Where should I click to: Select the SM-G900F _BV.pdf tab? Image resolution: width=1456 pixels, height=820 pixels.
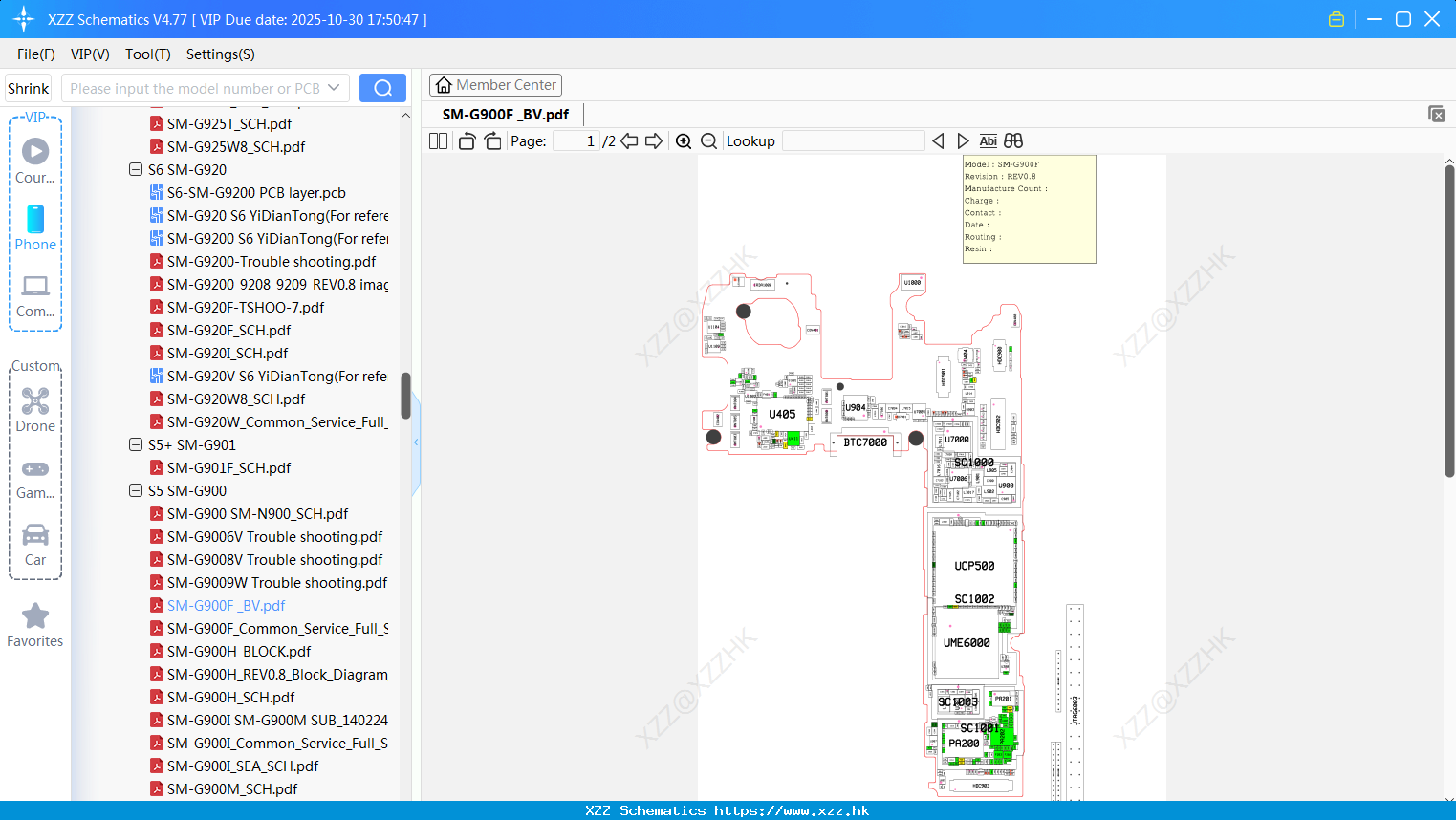pyautogui.click(x=506, y=114)
